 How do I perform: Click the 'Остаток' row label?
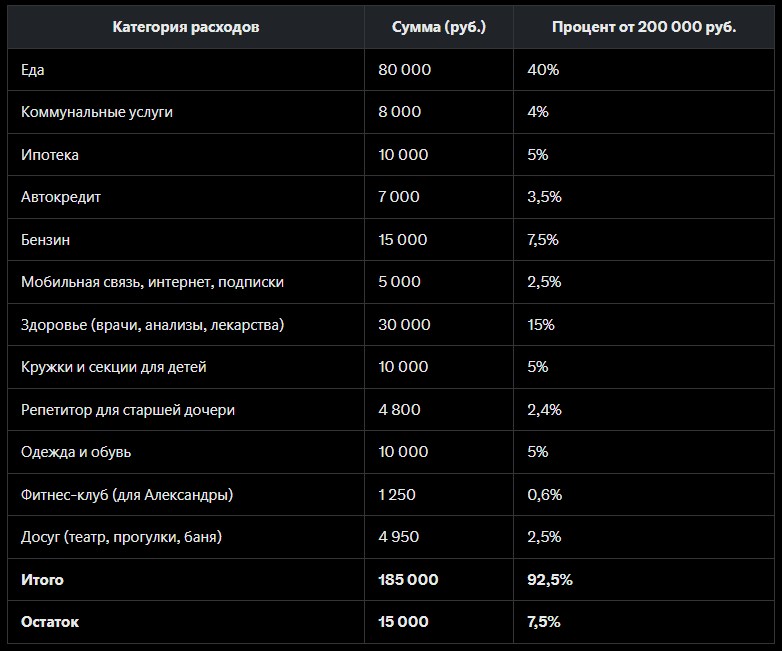point(50,622)
